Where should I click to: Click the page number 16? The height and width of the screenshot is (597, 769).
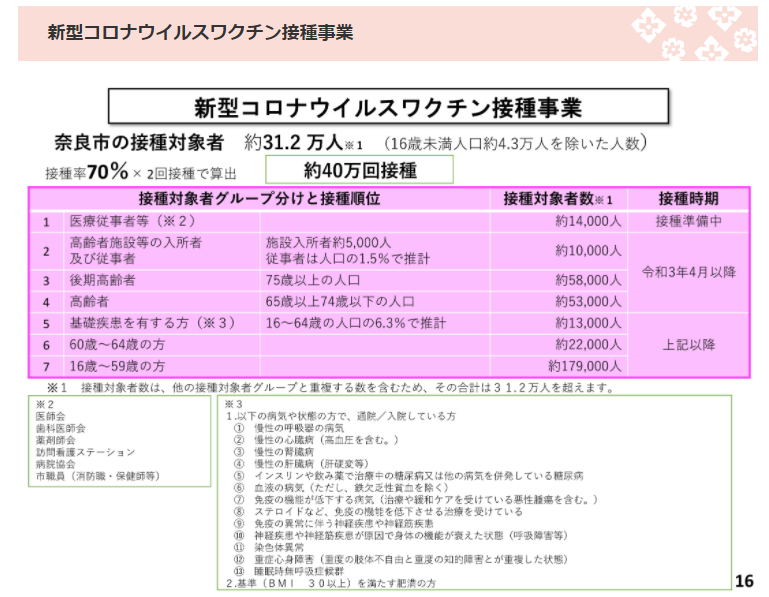(x=743, y=581)
